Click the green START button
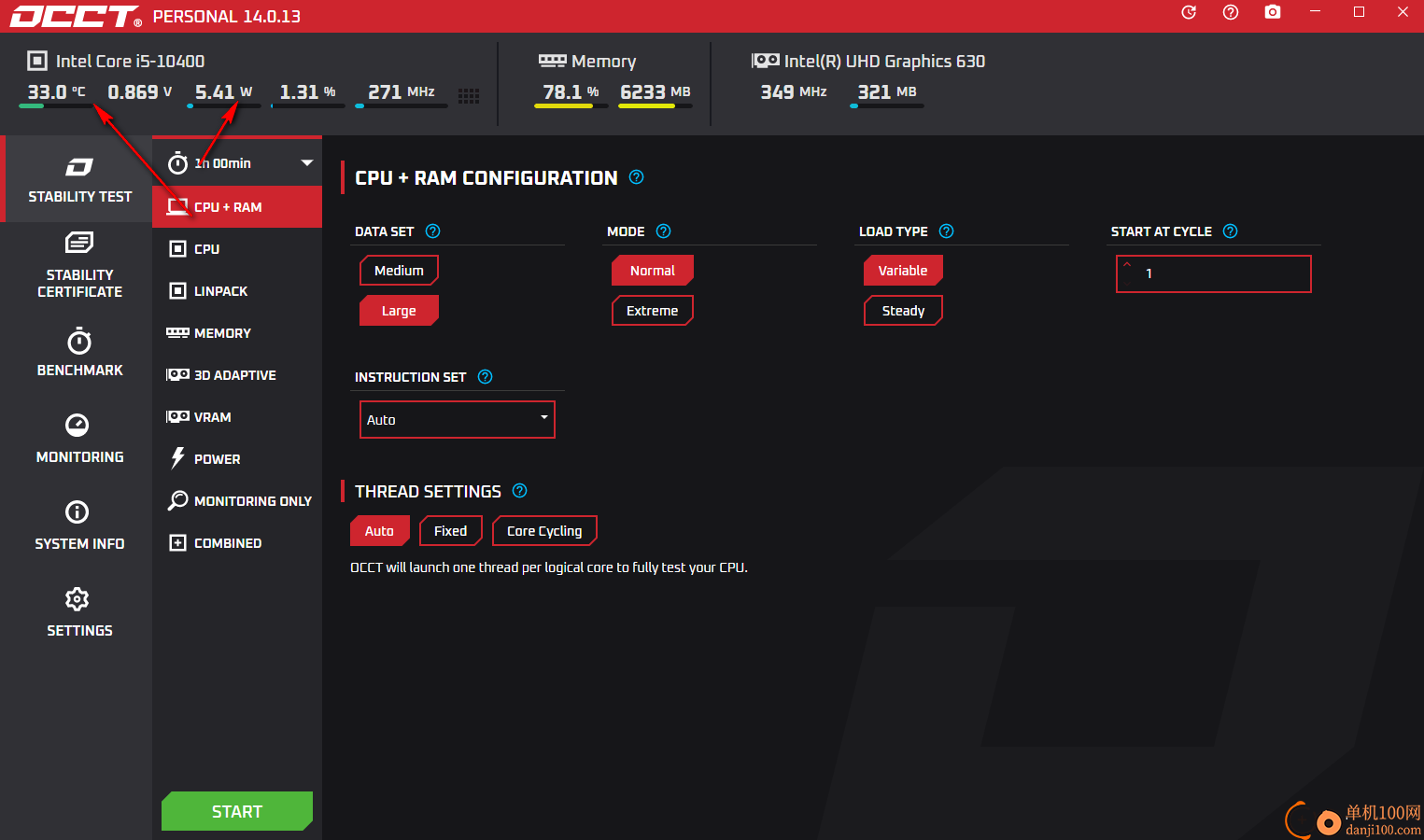This screenshot has height=840, width=1424. pyautogui.click(x=237, y=811)
